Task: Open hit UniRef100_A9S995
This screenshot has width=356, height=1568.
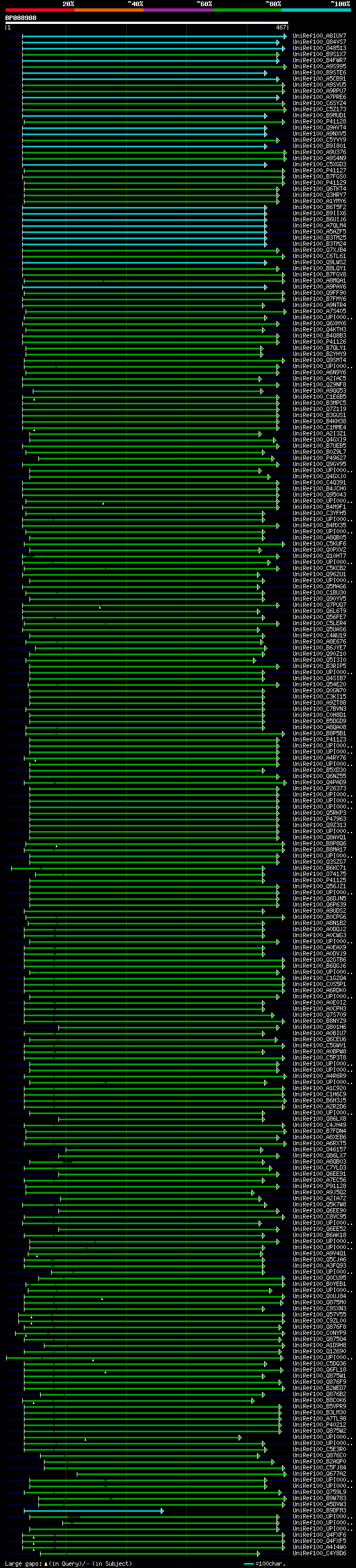Action: (x=319, y=66)
